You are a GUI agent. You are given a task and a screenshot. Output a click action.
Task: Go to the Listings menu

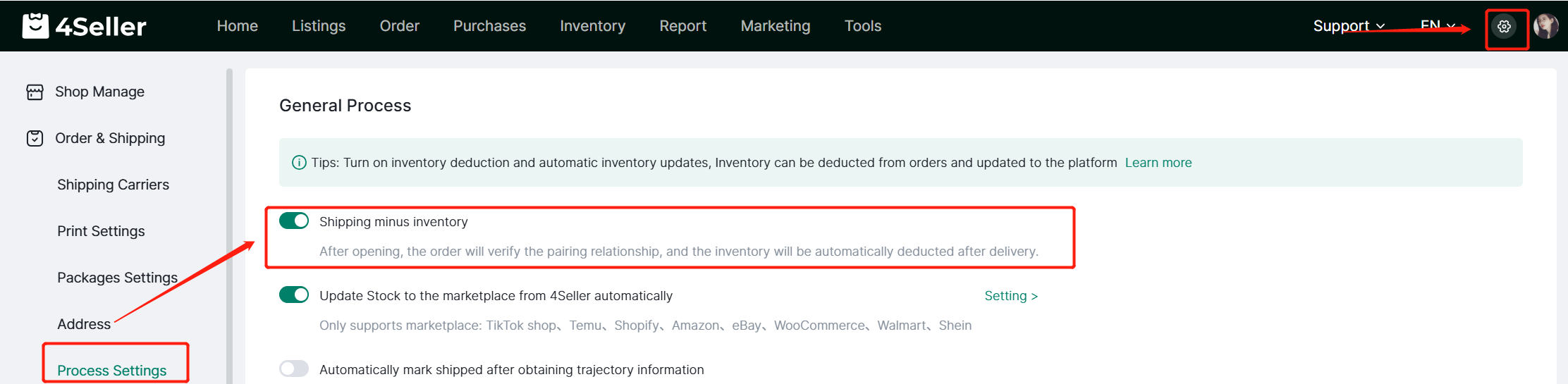coord(319,26)
